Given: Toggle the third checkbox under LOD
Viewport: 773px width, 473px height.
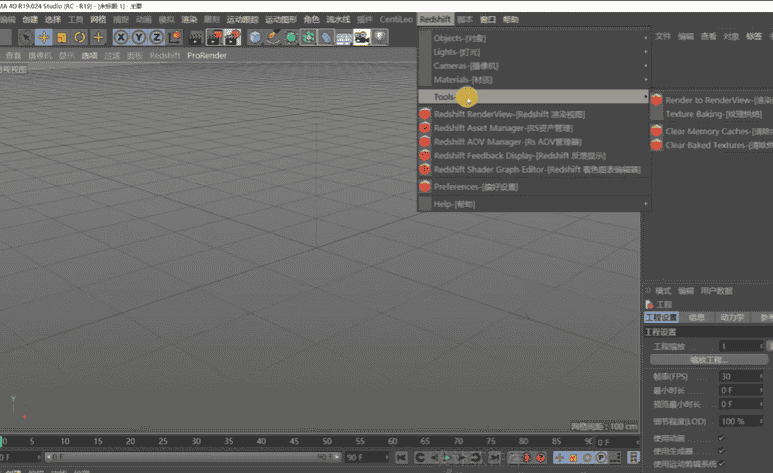Looking at the screenshot, I should click(x=722, y=463).
